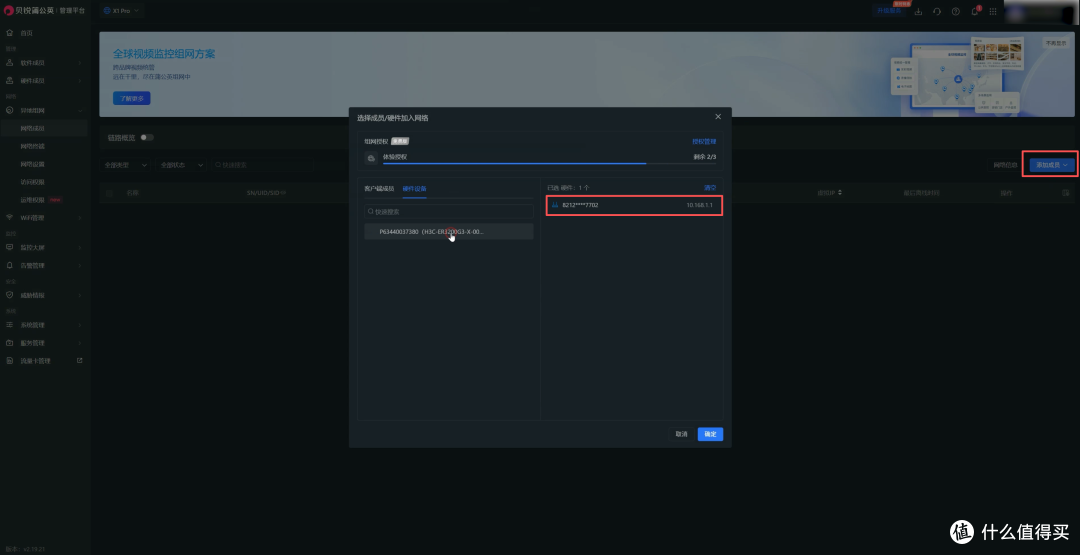
Task: Click the selected 8212****7702 entry
Action: [634, 205]
